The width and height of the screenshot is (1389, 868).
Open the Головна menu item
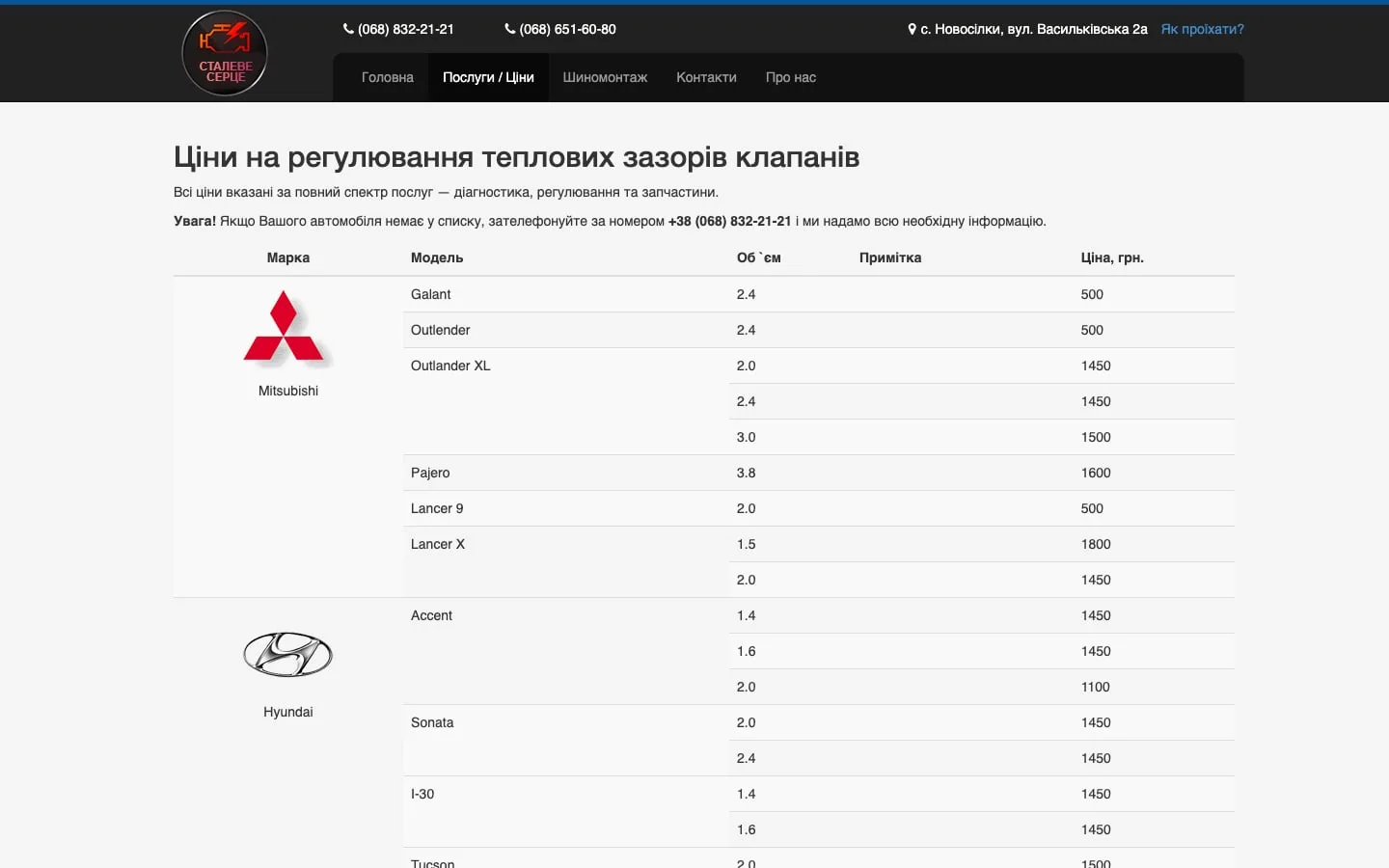click(388, 77)
